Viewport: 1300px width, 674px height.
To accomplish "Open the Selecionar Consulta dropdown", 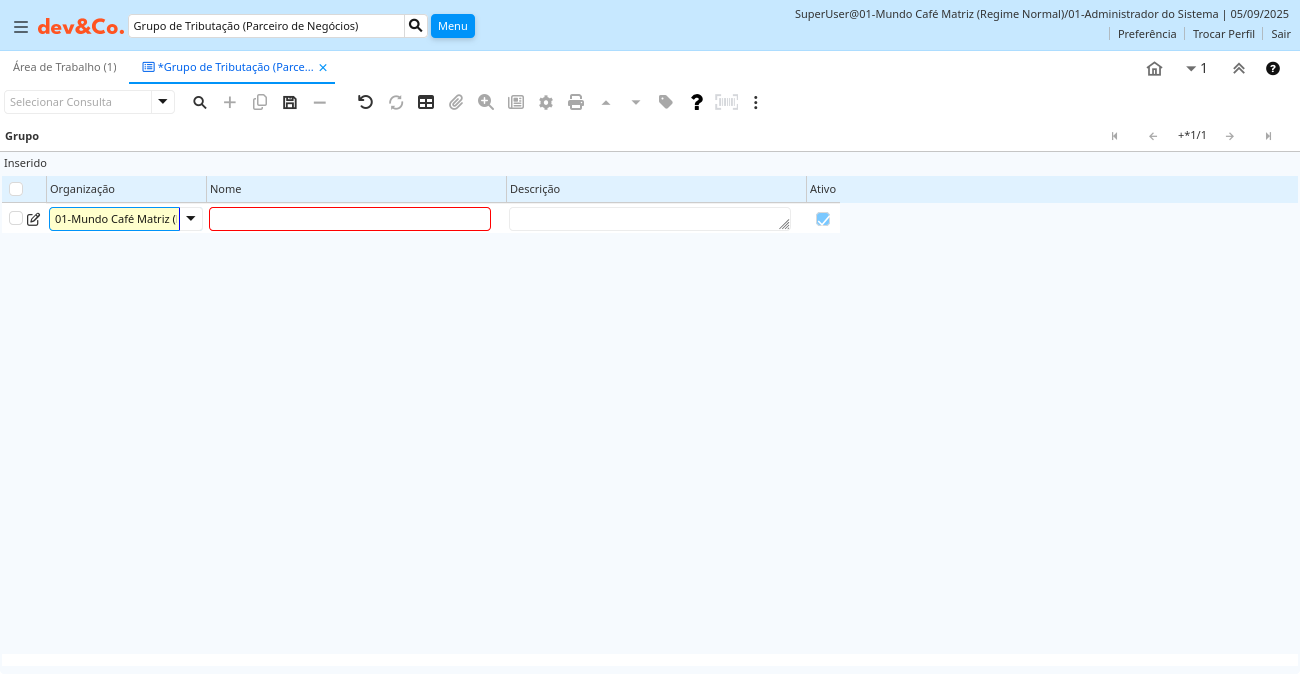I will [x=163, y=102].
